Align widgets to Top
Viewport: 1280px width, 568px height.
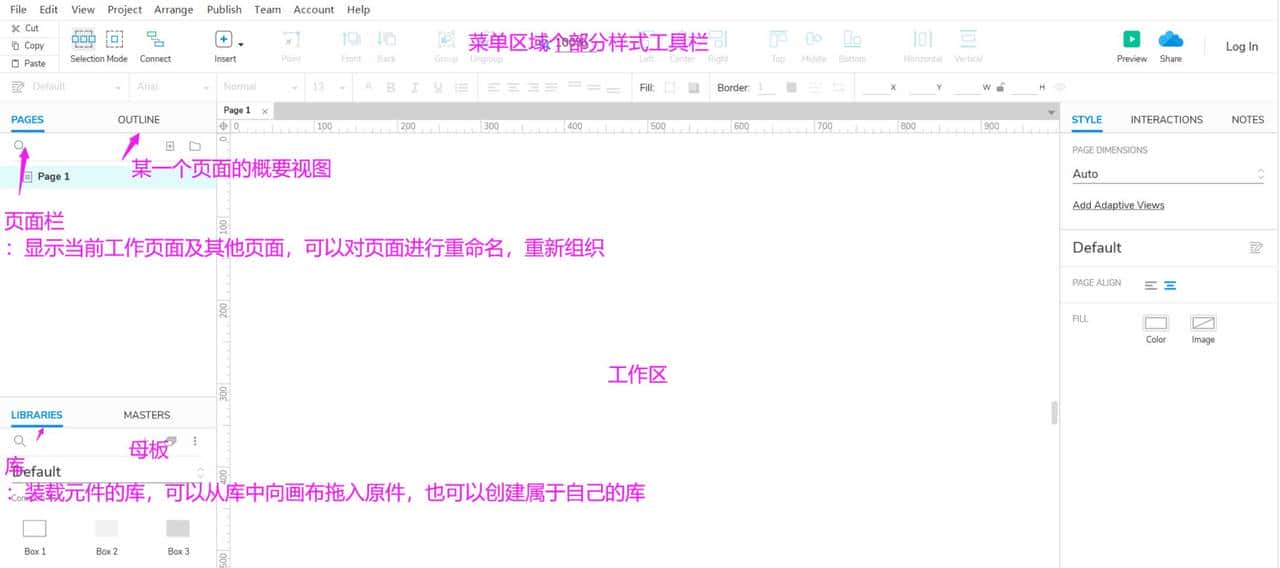point(778,45)
